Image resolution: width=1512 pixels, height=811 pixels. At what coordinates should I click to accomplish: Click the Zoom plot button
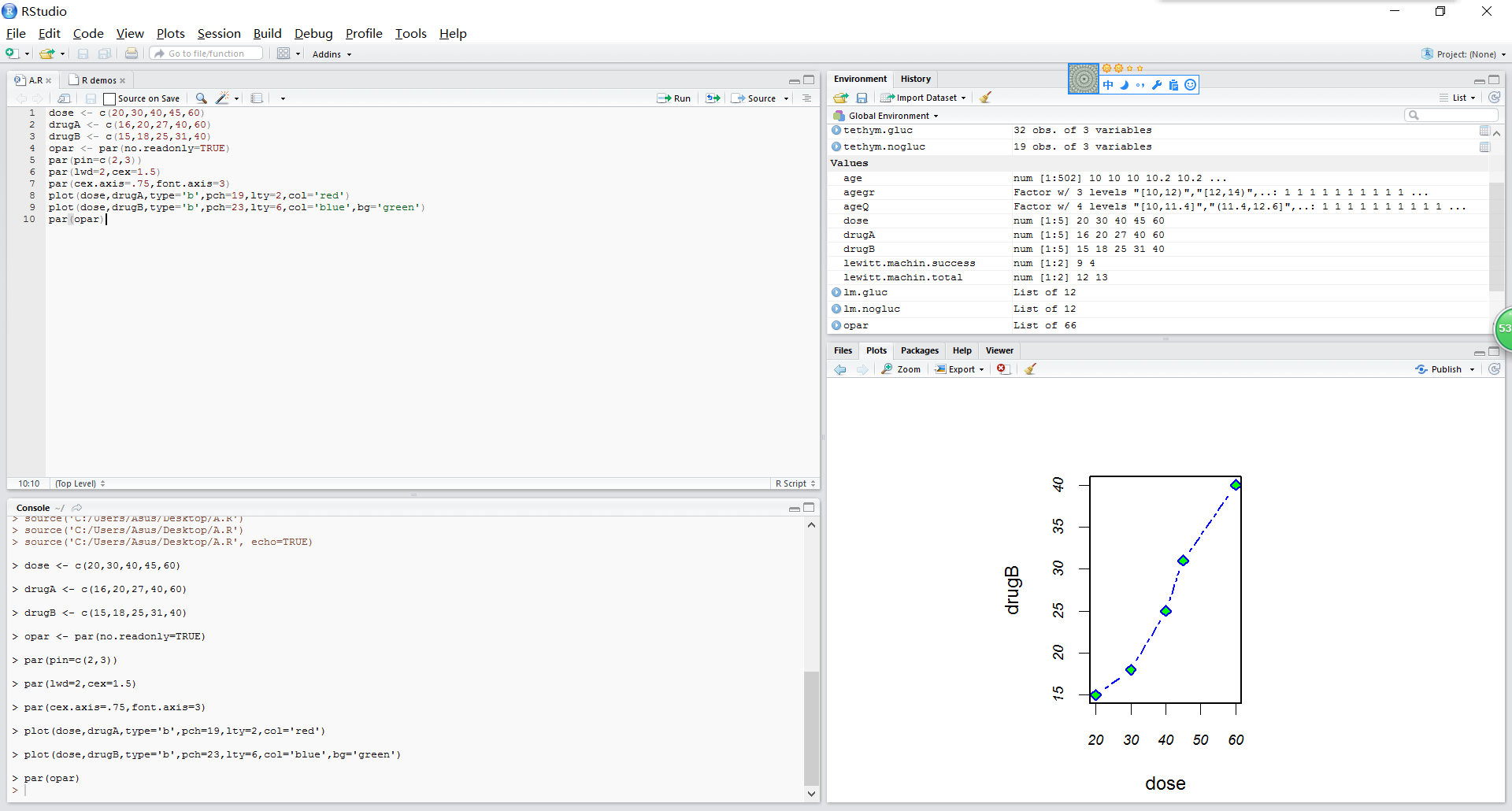(x=901, y=369)
